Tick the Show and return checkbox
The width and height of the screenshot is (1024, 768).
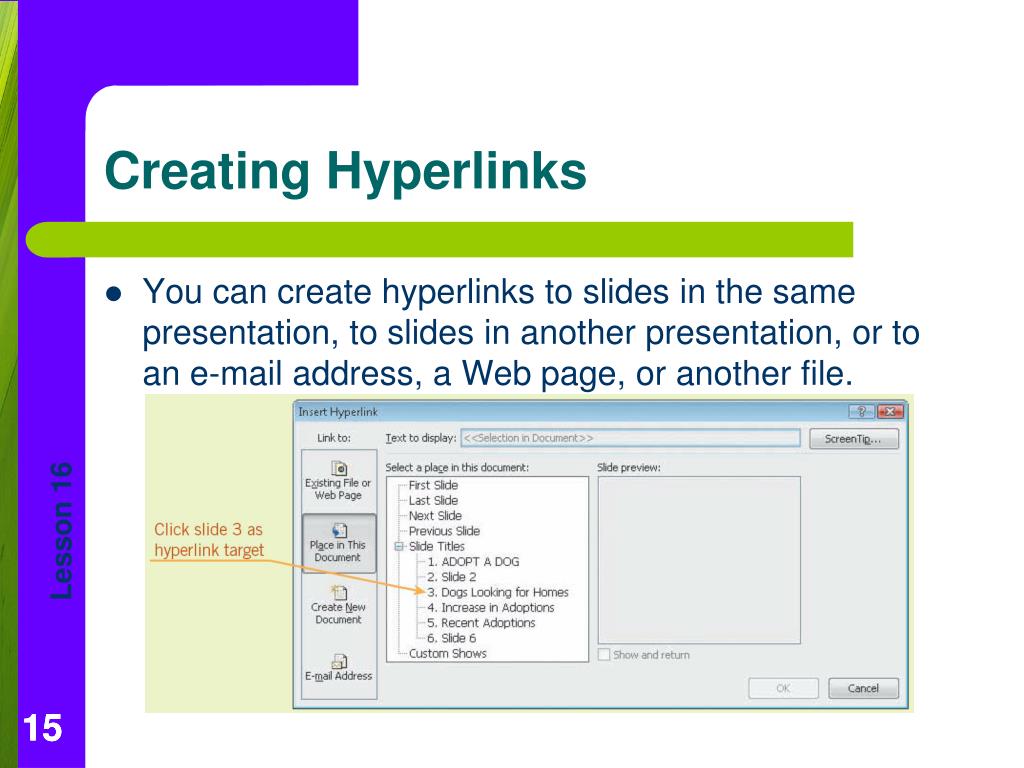[604, 654]
